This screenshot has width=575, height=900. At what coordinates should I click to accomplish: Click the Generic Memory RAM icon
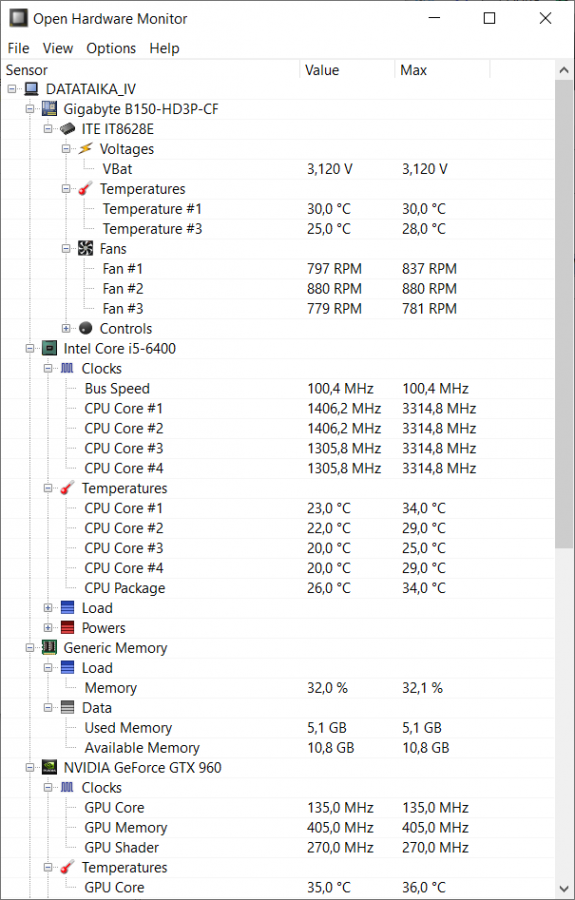click(x=49, y=647)
